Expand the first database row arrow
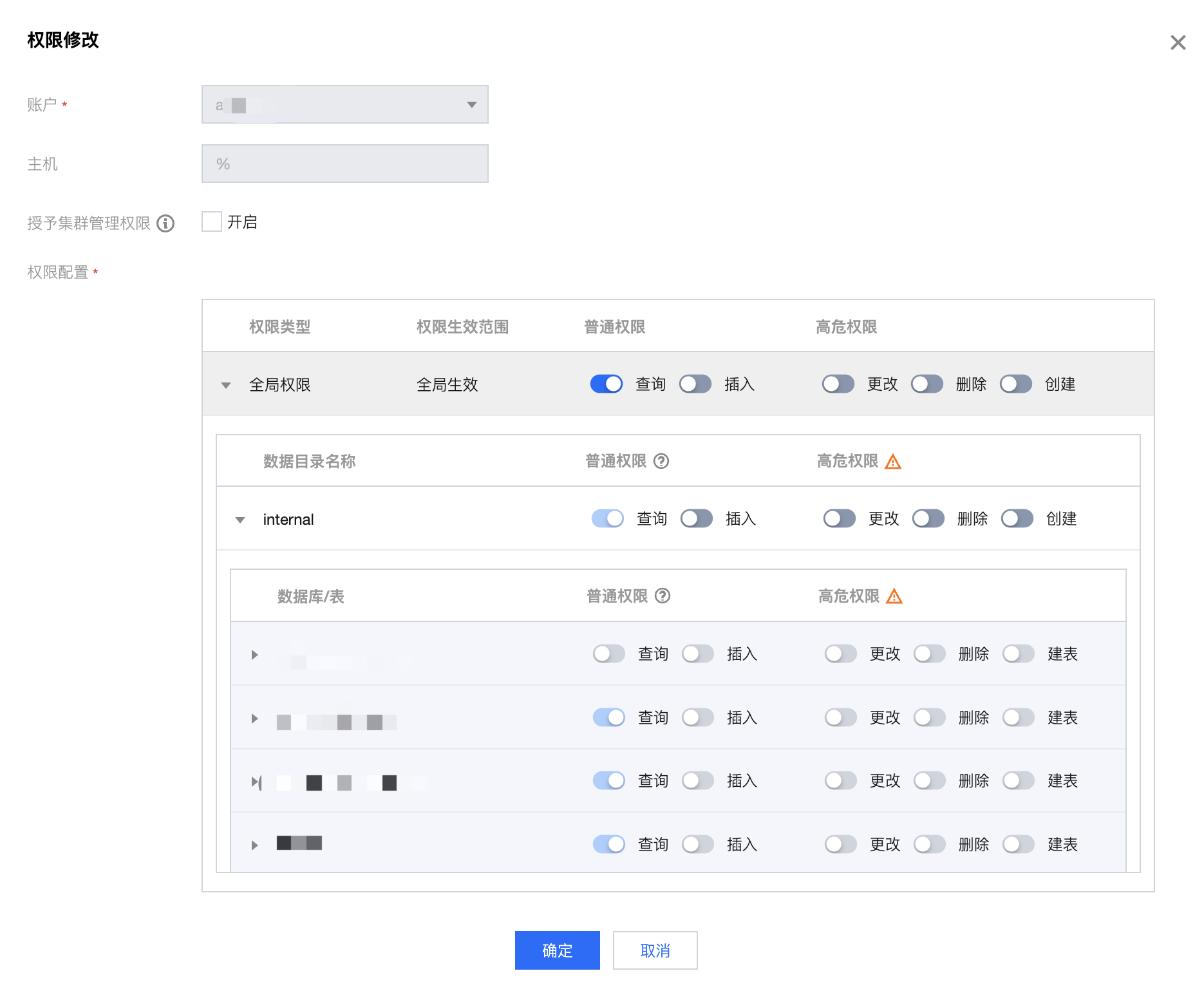1204x989 pixels. [254, 655]
